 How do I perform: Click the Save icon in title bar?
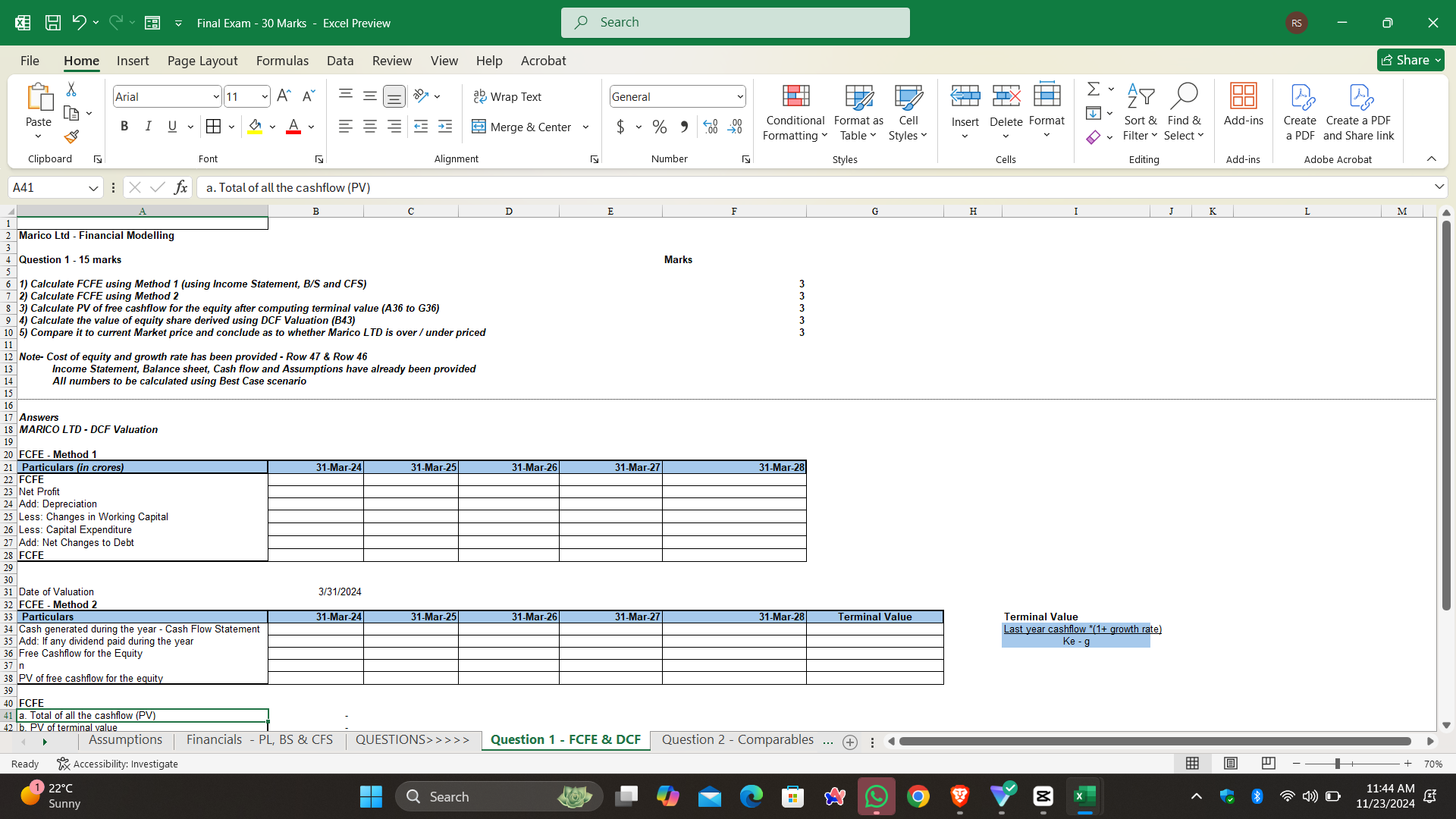[53, 23]
